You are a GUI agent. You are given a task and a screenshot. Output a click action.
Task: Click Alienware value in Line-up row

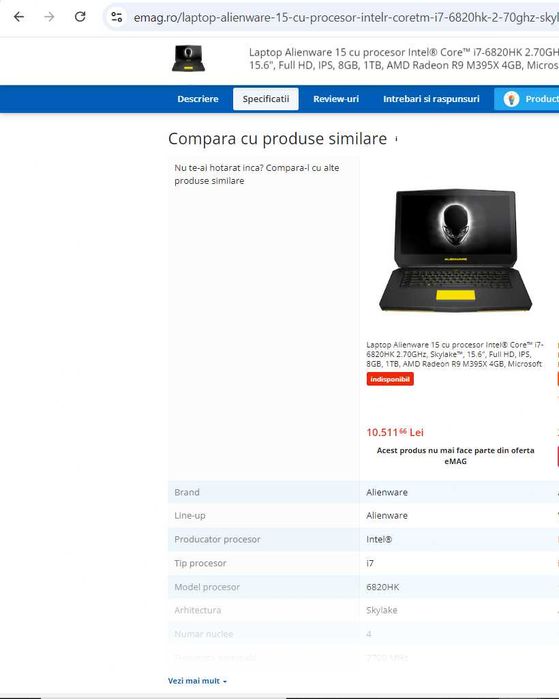(x=387, y=515)
